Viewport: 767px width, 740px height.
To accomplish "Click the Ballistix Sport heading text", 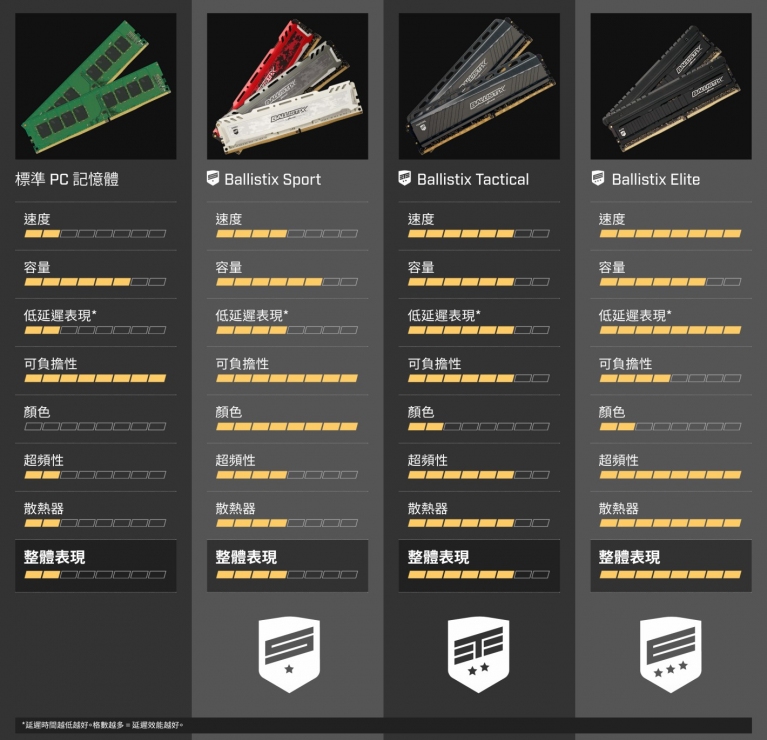I will [x=272, y=179].
